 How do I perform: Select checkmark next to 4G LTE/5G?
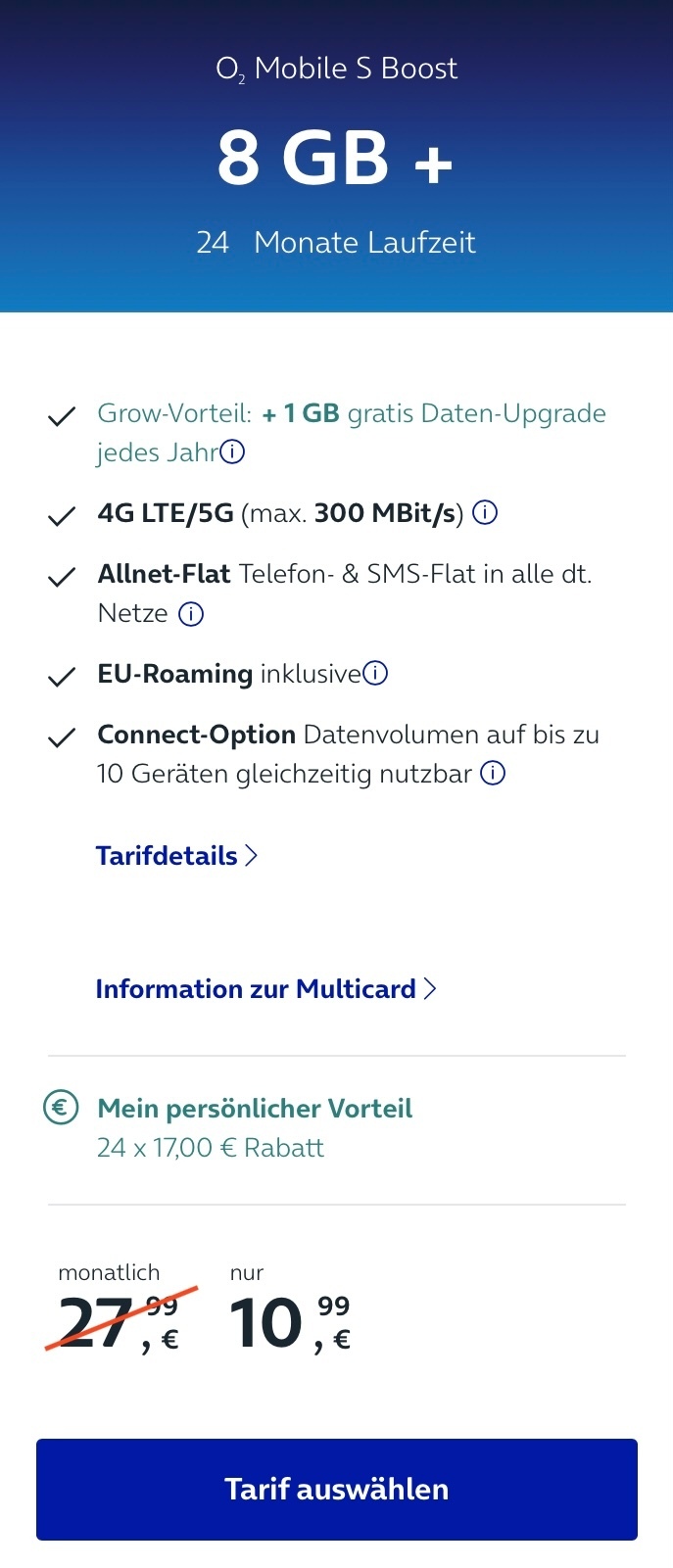click(x=62, y=516)
